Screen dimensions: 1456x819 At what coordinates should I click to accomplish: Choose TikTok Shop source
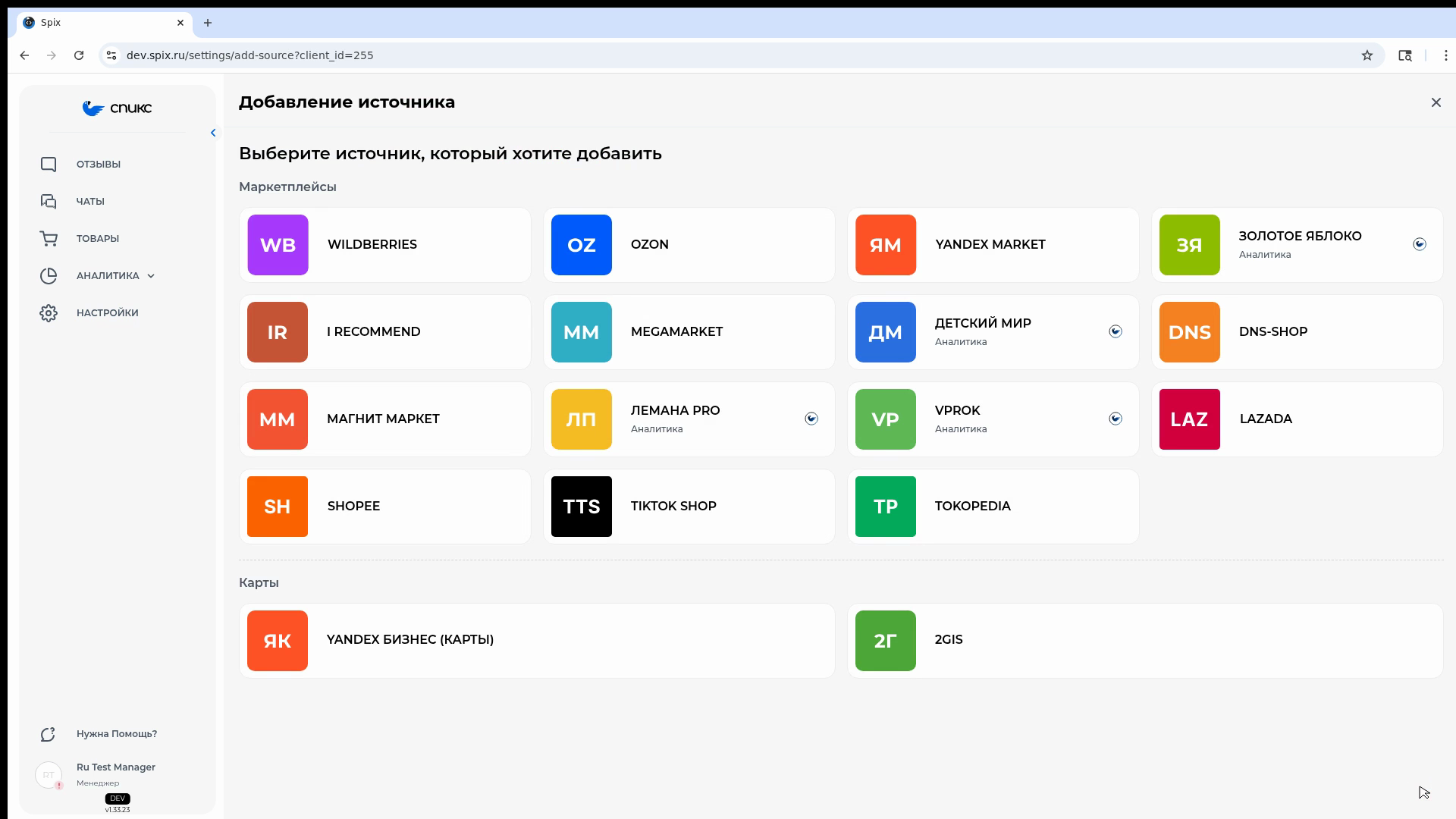pos(689,507)
